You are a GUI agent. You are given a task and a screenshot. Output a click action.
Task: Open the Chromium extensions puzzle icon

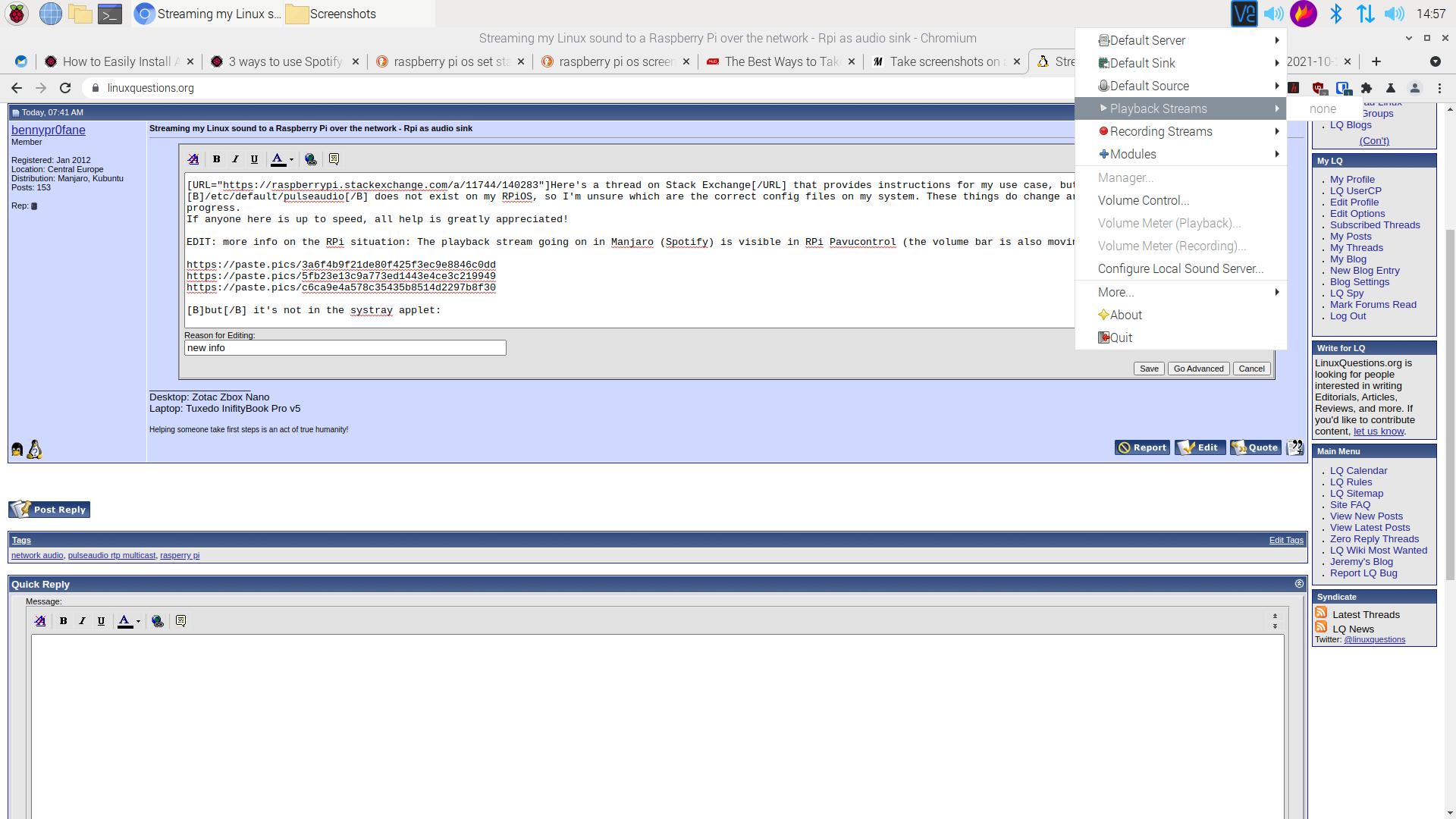click(1367, 88)
